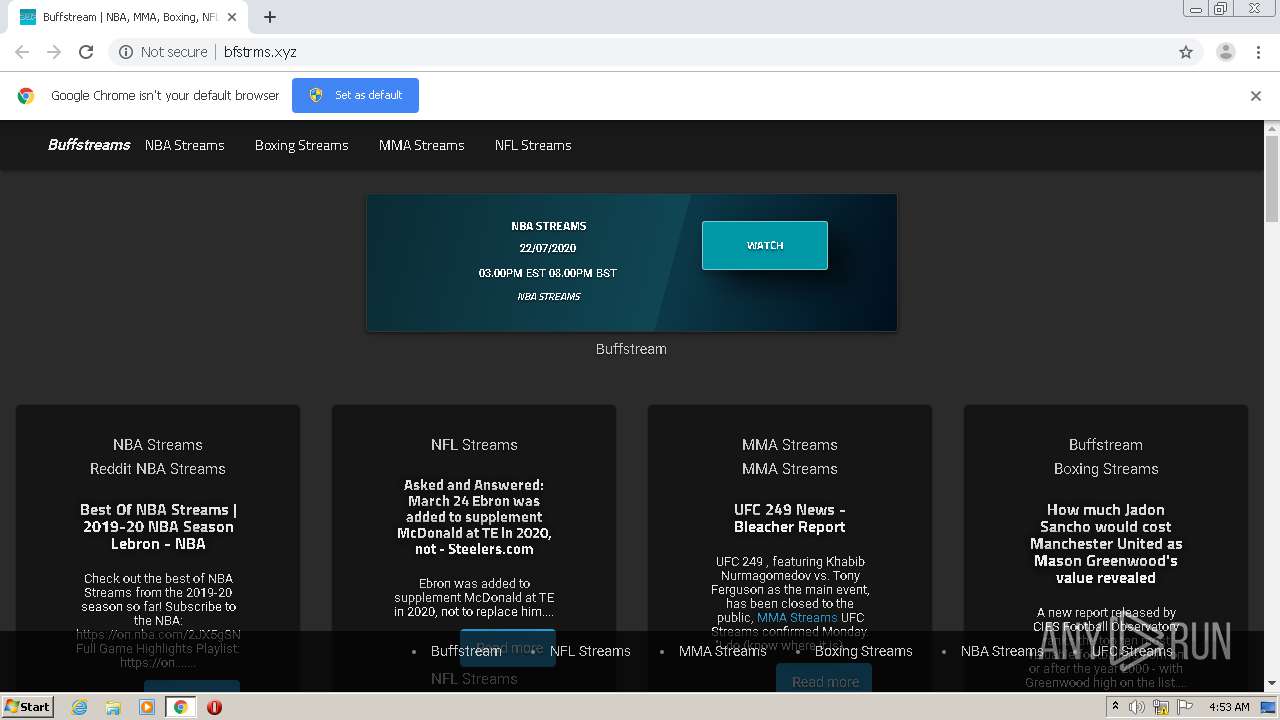This screenshot has height=720, width=1280.
Task: Open the volume control in tray
Action: (x=1137, y=707)
